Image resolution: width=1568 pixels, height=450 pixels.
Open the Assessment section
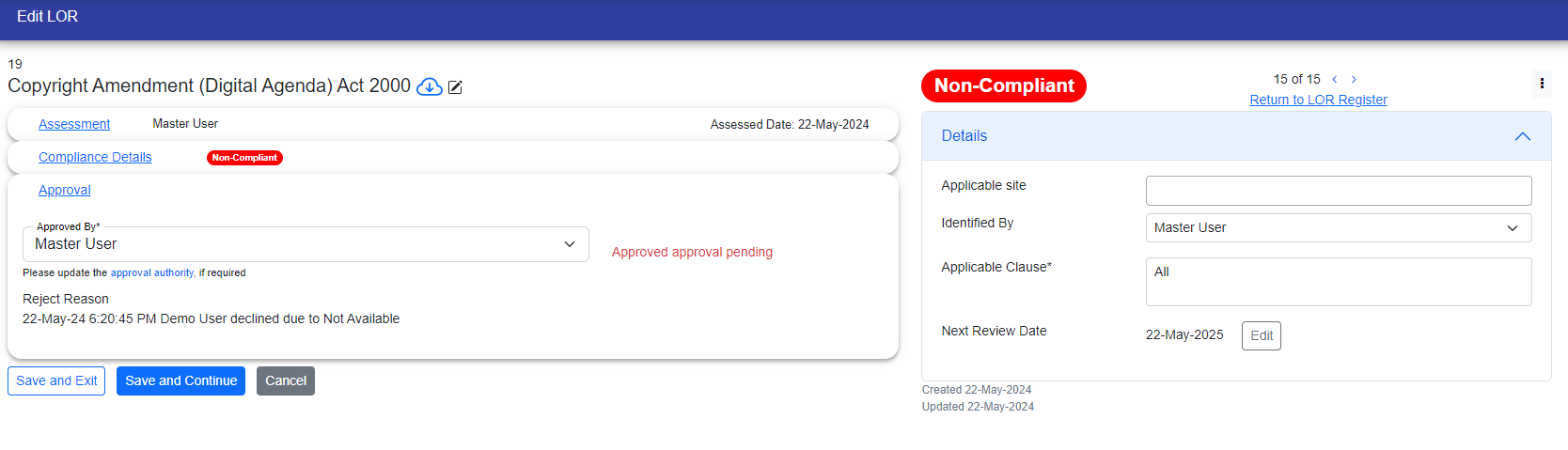(74, 124)
